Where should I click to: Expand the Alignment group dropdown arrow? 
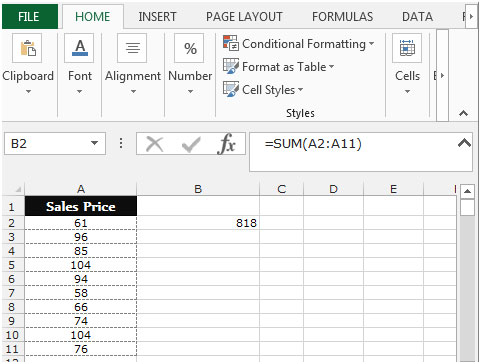(133, 91)
